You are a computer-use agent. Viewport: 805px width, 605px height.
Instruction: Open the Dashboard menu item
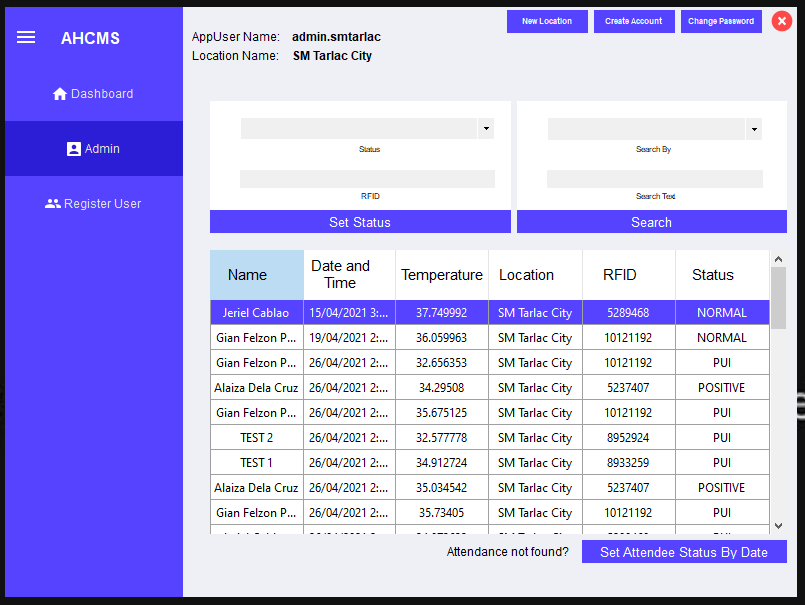click(93, 94)
